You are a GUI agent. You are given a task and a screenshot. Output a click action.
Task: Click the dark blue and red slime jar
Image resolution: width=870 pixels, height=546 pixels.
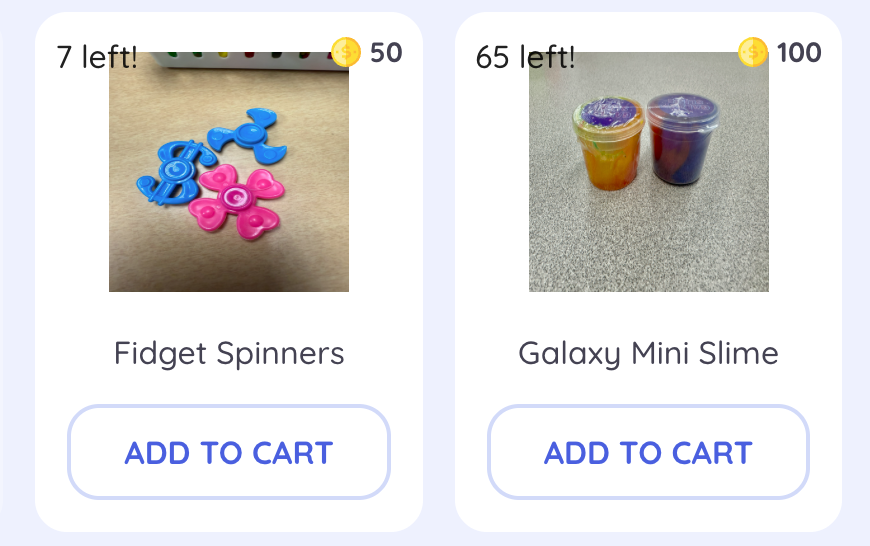(682, 145)
